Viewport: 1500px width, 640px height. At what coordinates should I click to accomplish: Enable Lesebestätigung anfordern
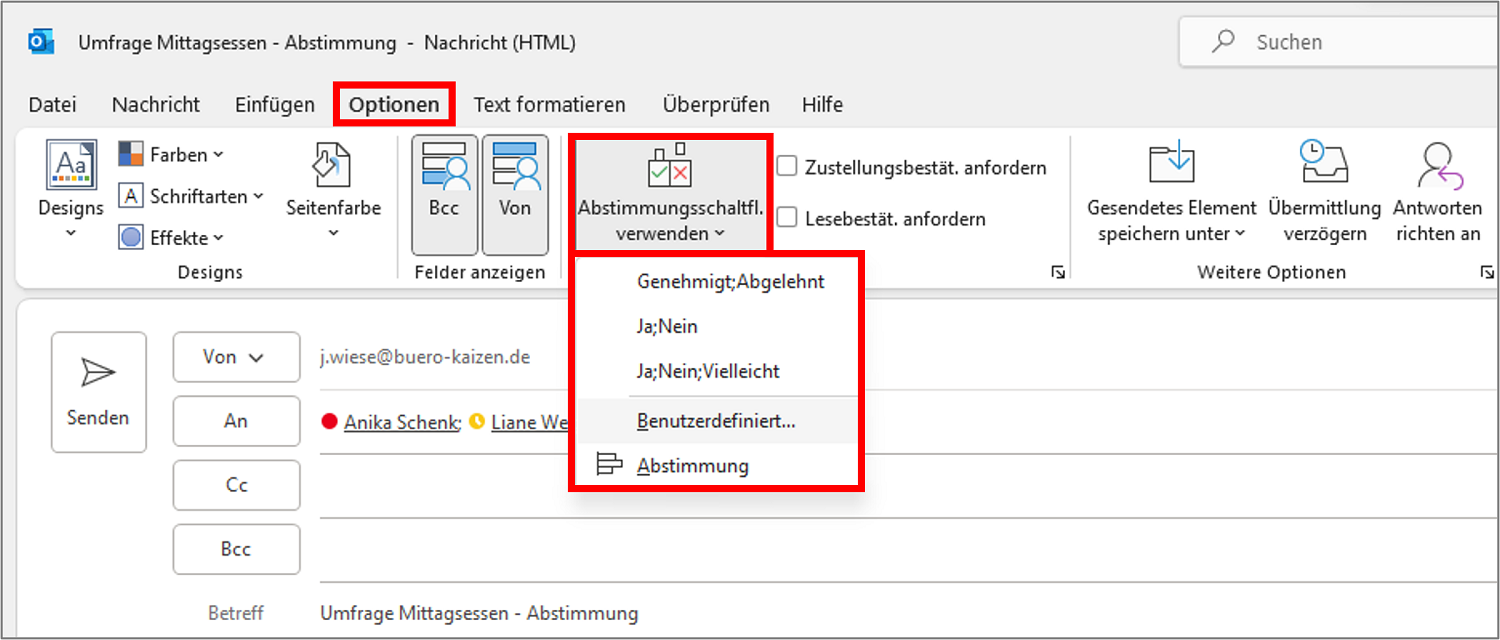pos(789,218)
